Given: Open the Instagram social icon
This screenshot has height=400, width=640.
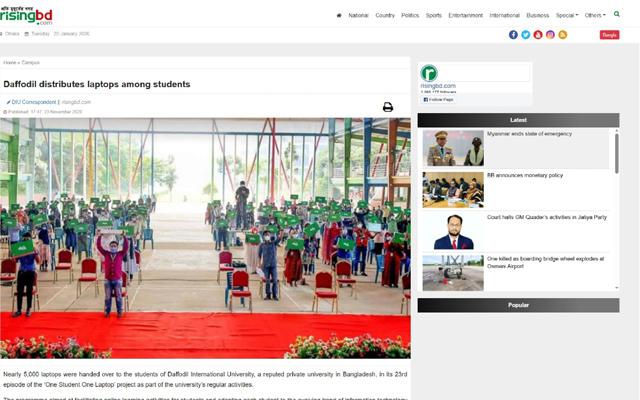Looking at the screenshot, I should click(x=550, y=34).
